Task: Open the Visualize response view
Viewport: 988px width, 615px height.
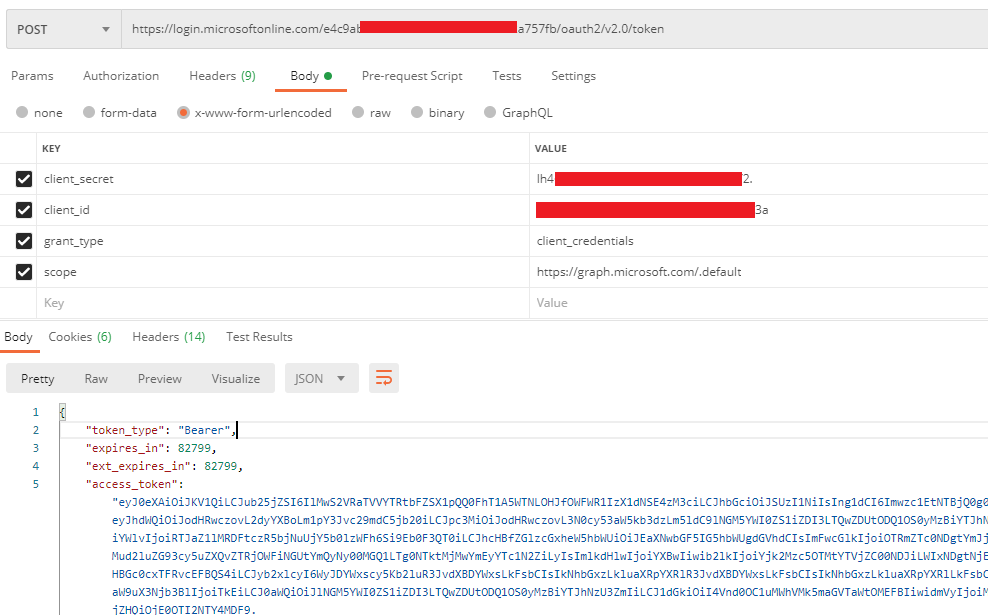Action: coord(235,378)
